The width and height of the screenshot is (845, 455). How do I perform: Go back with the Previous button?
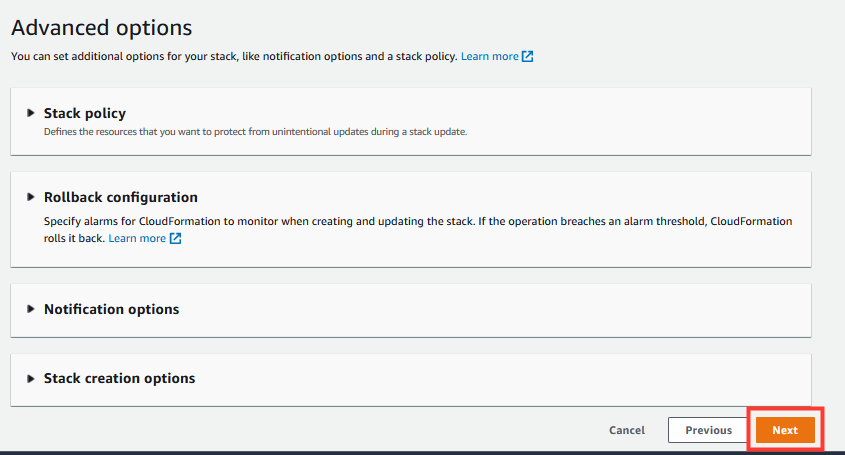point(708,430)
